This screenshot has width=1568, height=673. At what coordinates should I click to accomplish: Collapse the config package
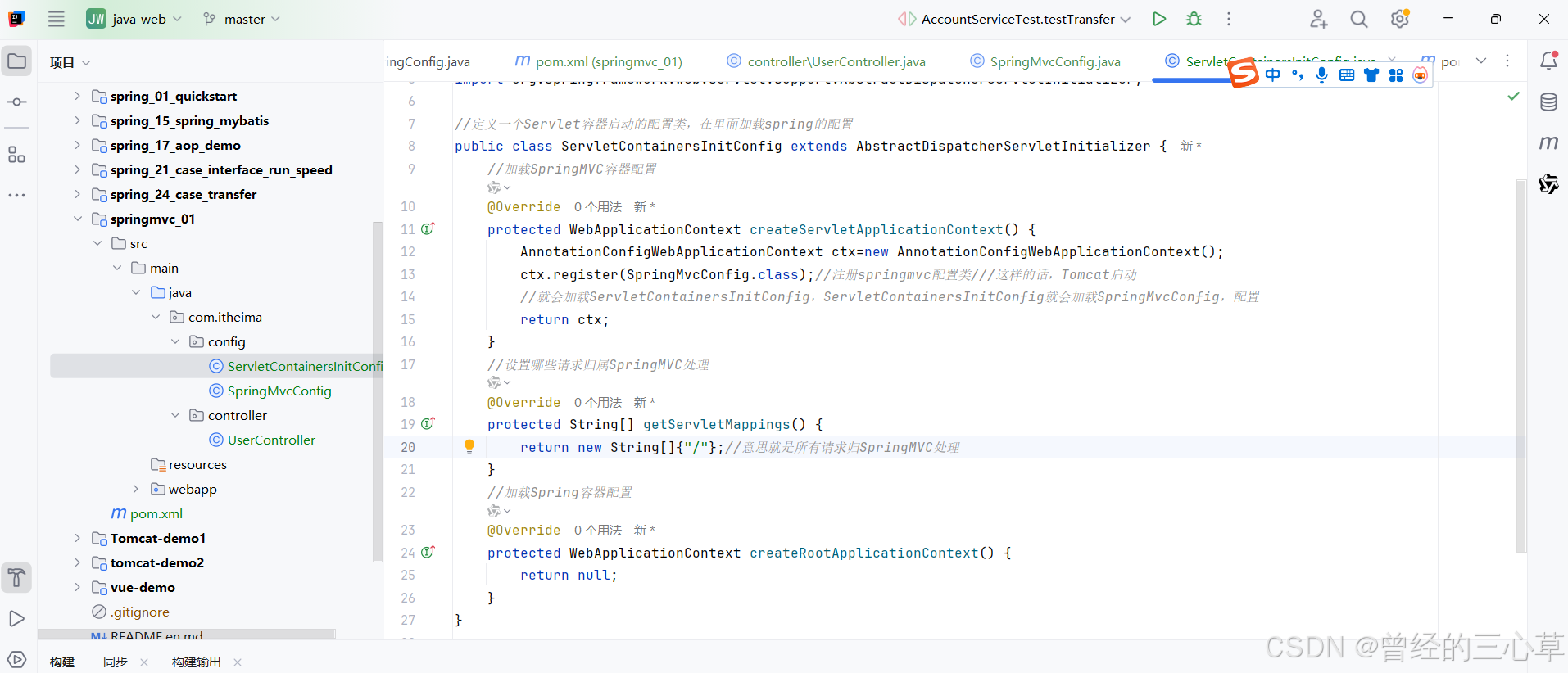[175, 341]
